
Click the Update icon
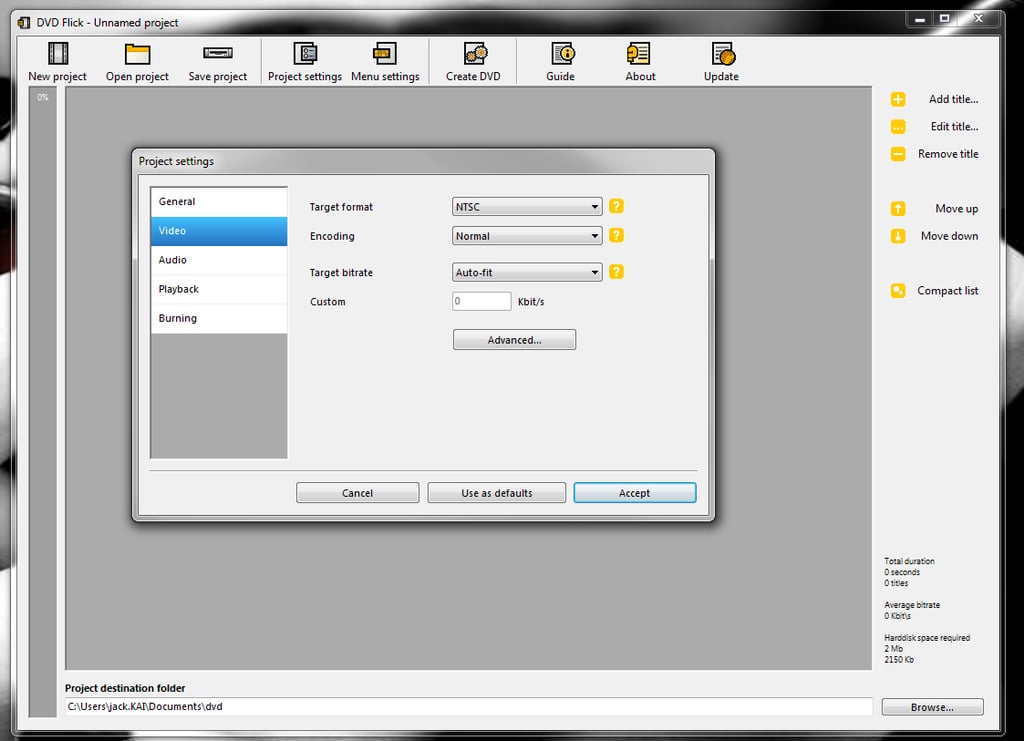(x=723, y=54)
